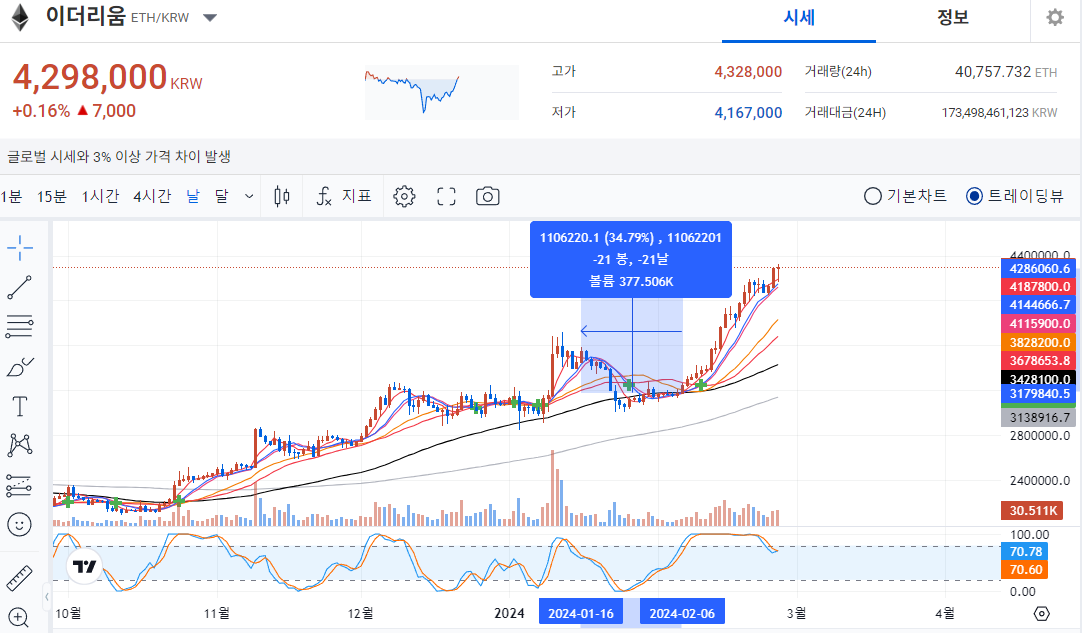Open the forecasting and measurement tools
This screenshot has width=1082, height=633.
pyautogui.click(x=20, y=485)
